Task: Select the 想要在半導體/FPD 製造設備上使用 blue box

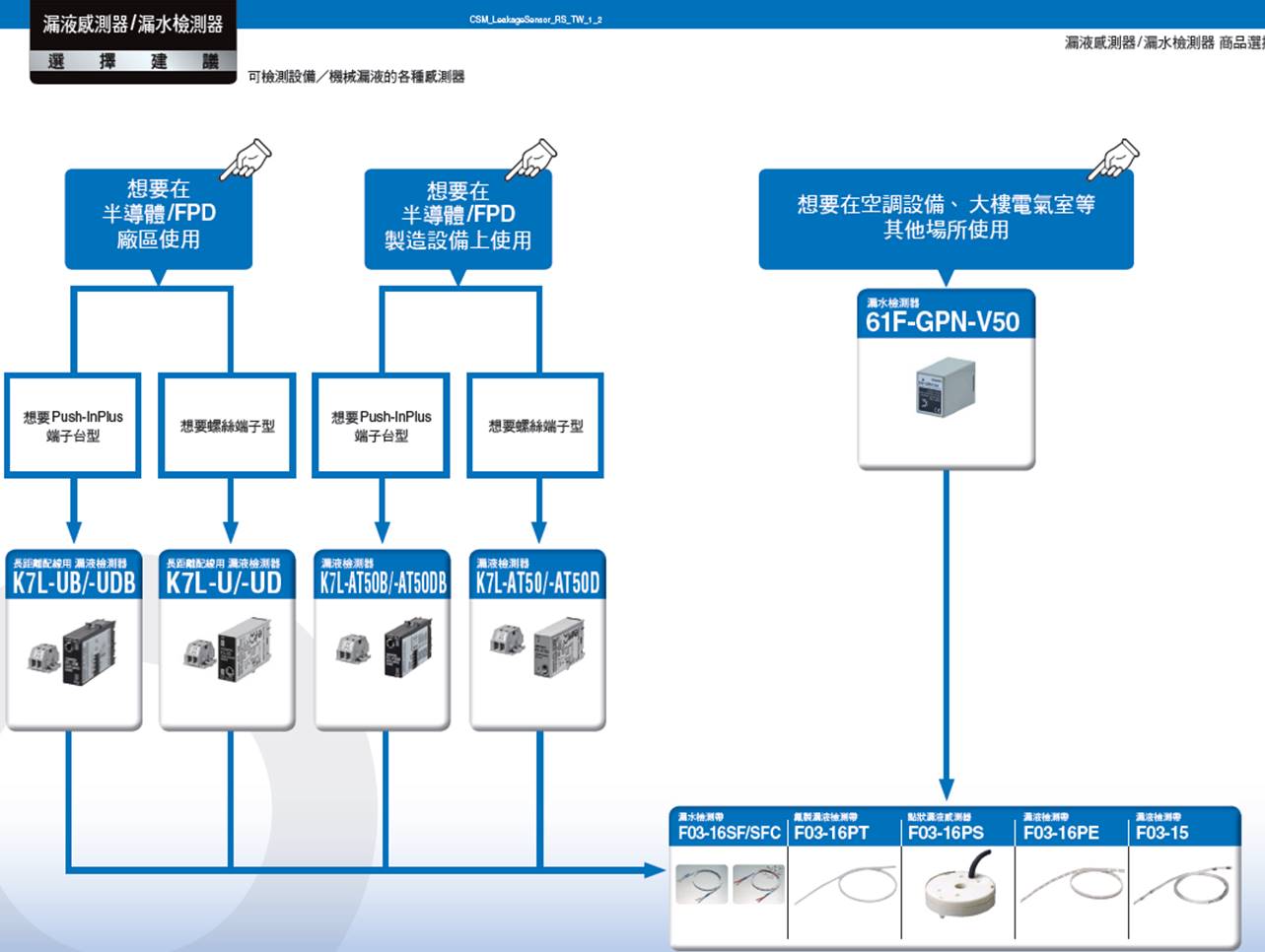Action: click(457, 219)
